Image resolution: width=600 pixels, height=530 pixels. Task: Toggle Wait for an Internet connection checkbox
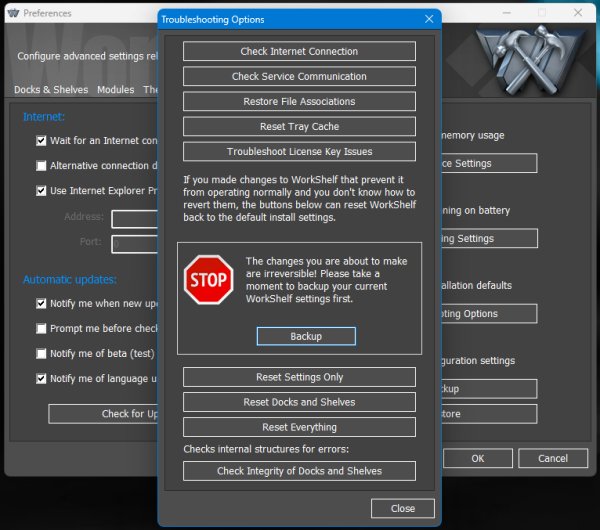point(41,141)
